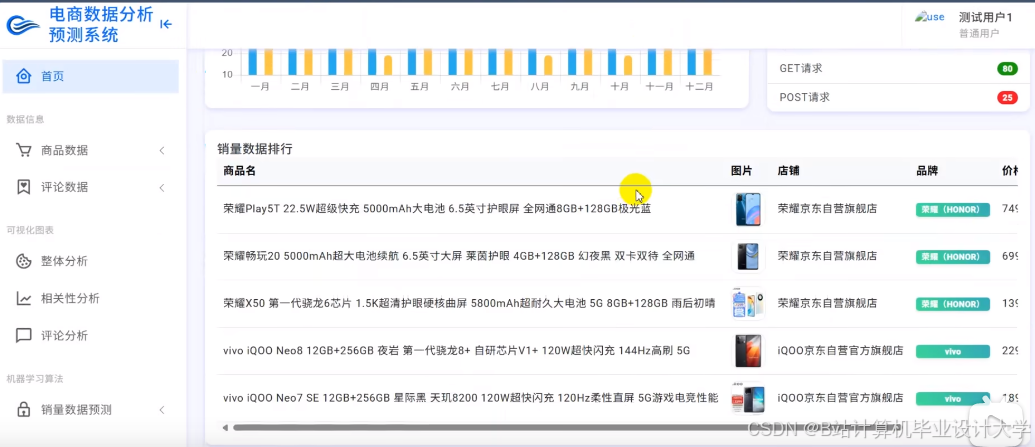Click the home house icon
The width and height of the screenshot is (1035, 447).
point(23,77)
